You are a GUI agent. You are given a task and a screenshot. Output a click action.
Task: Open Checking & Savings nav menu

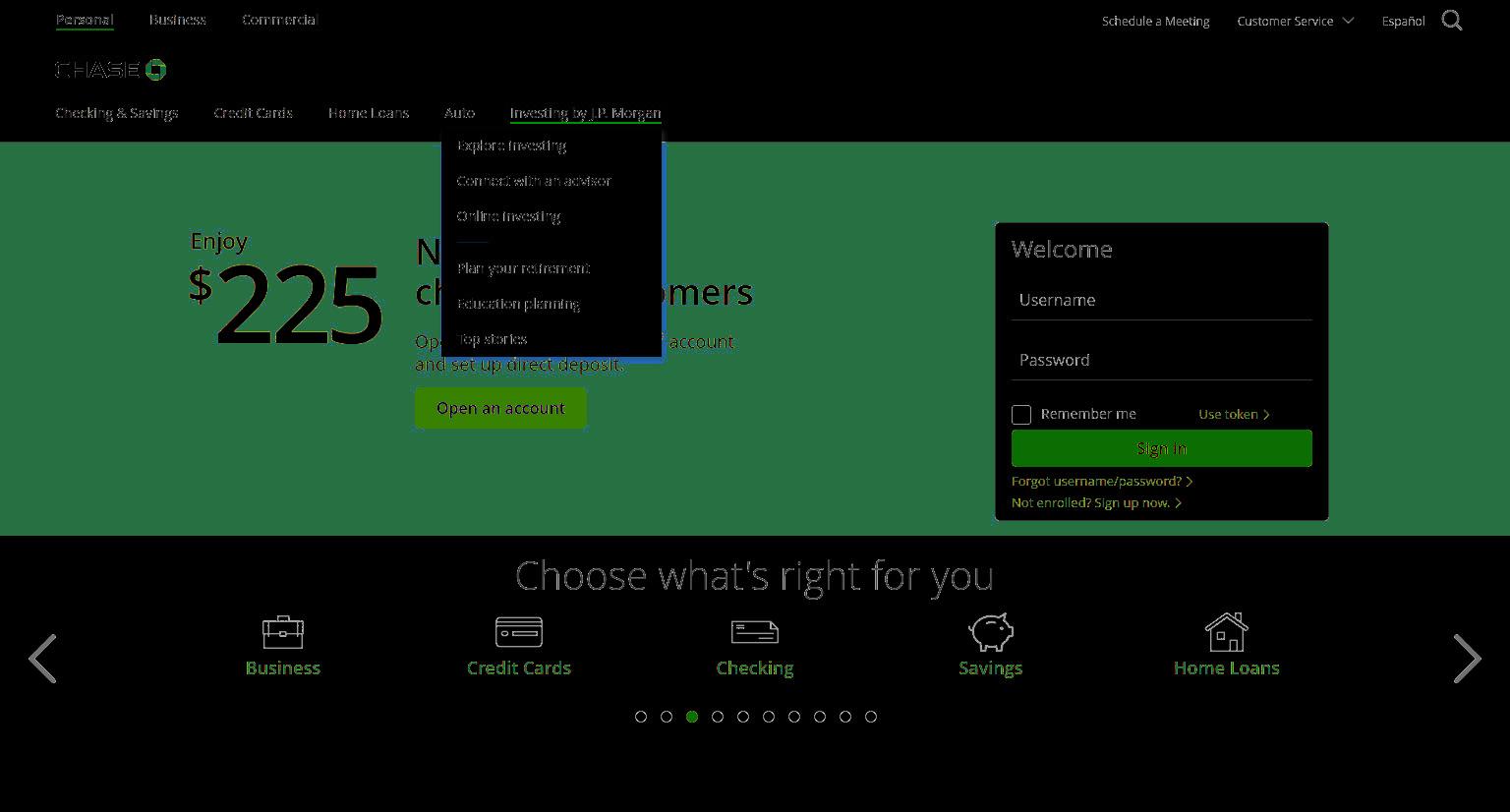pyautogui.click(x=117, y=113)
